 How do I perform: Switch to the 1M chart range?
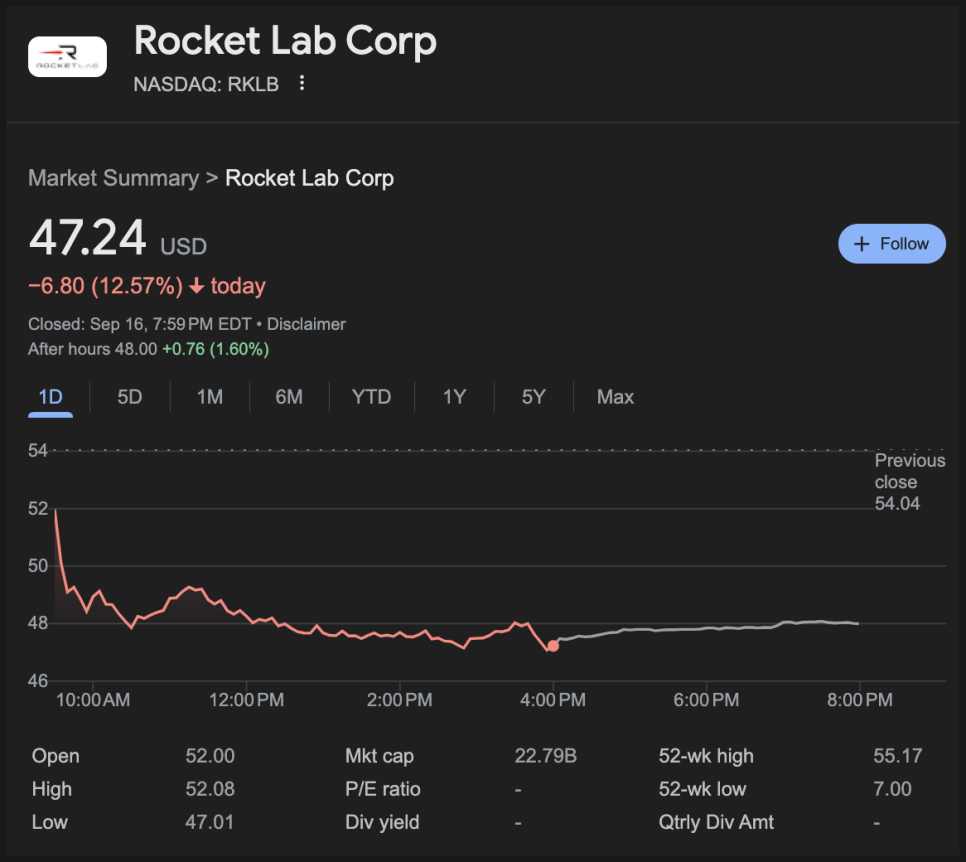[x=209, y=397]
